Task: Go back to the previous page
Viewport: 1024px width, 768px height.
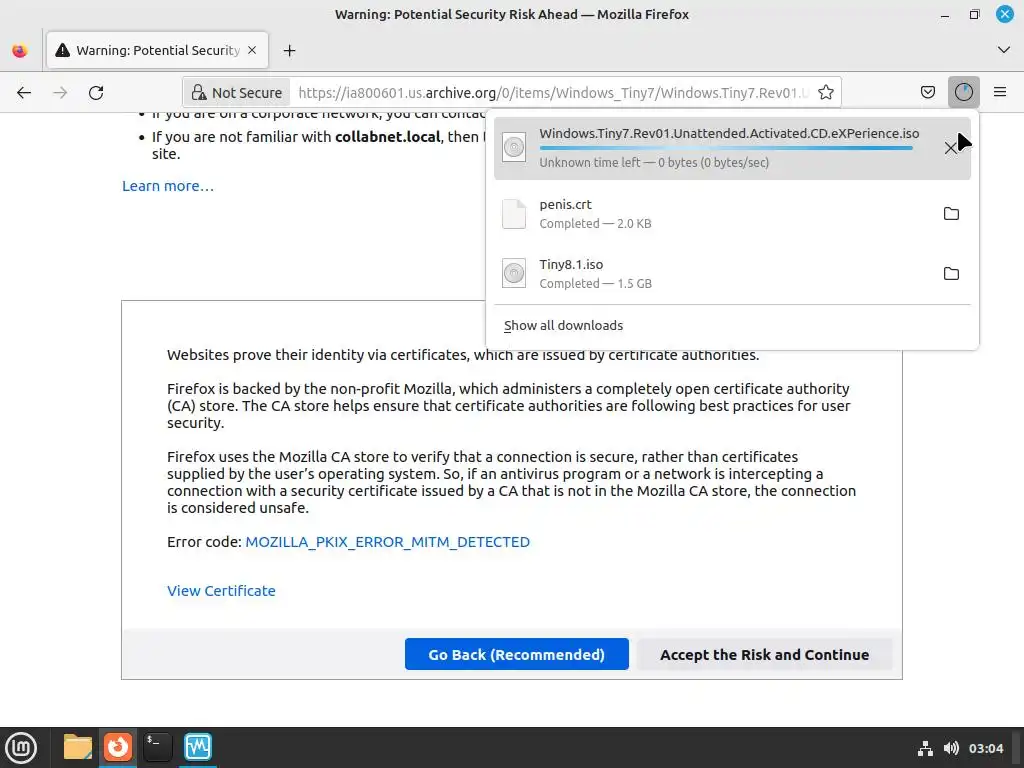Action: coord(24,93)
